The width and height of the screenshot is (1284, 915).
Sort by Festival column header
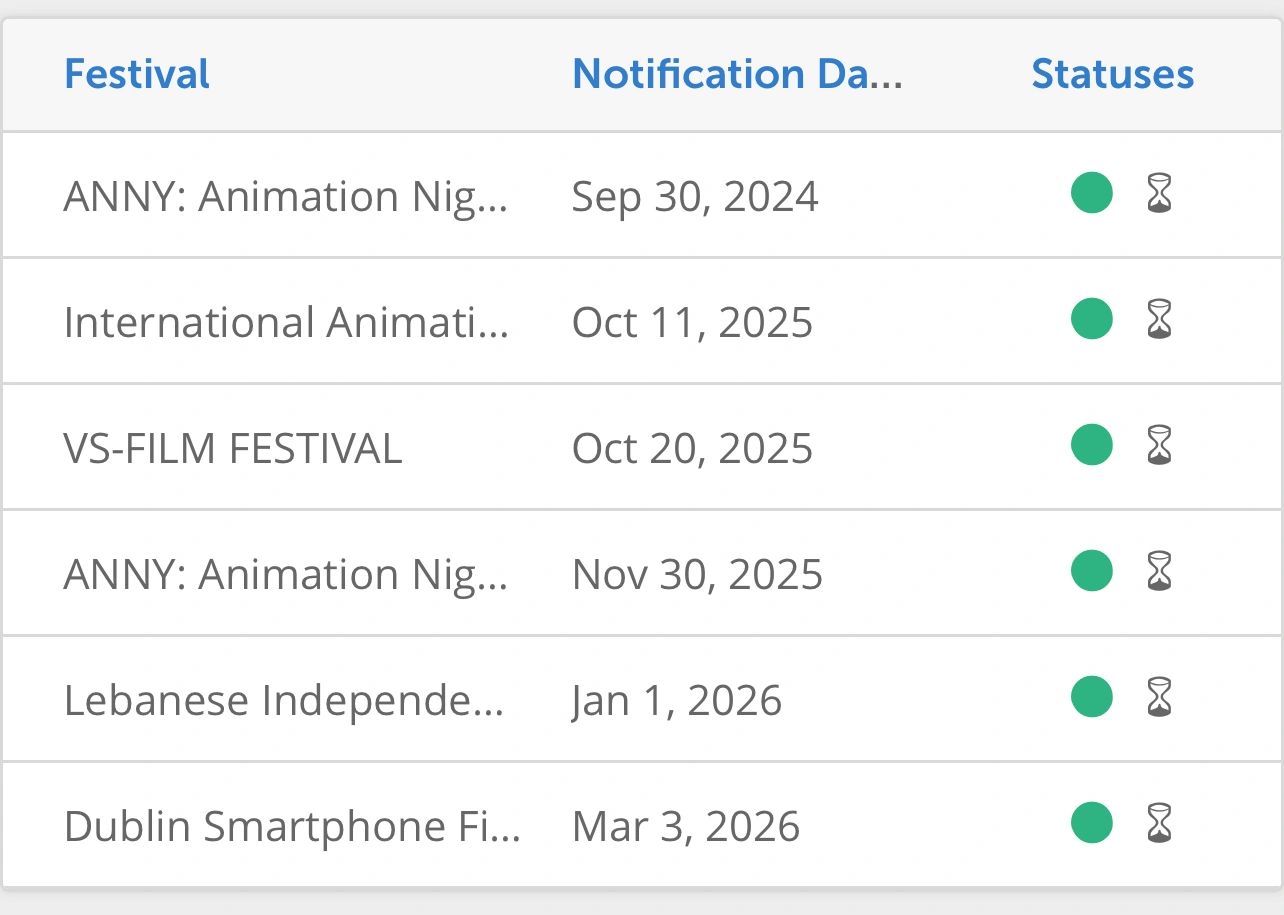[x=137, y=75]
